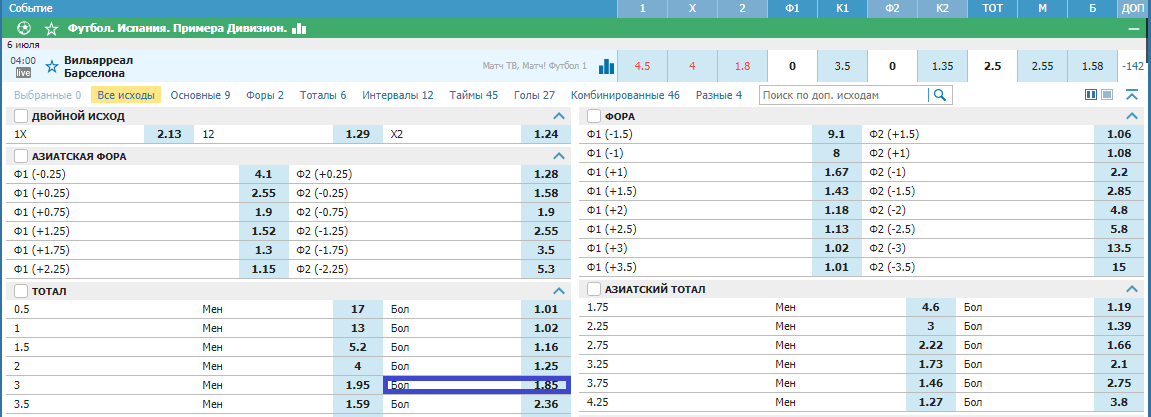Select total 0.5 under odds 17

pos(358,309)
